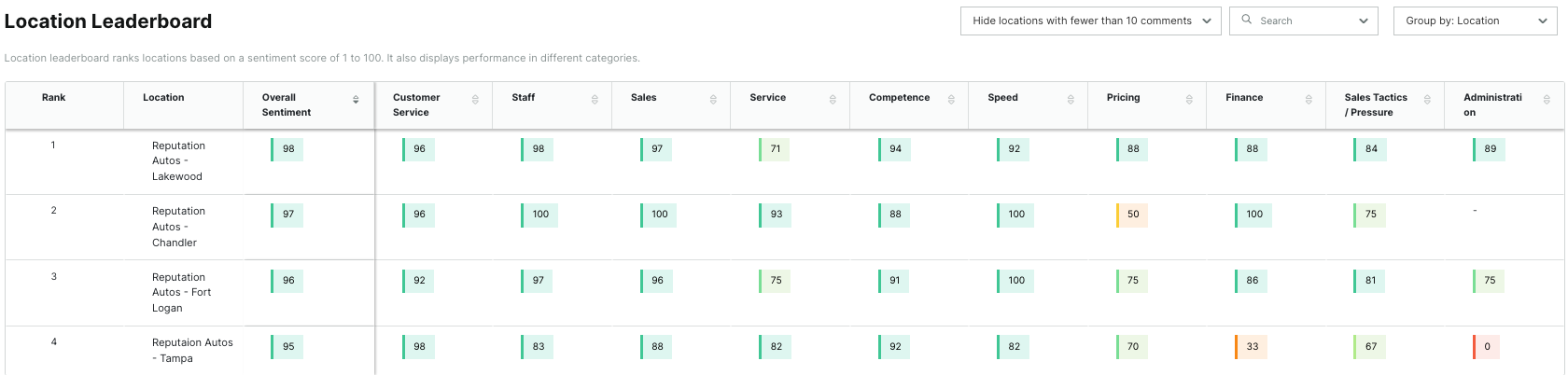Sort leaderboard by Speed icon
Screen dimensions: 1568x375
(x=1071, y=100)
